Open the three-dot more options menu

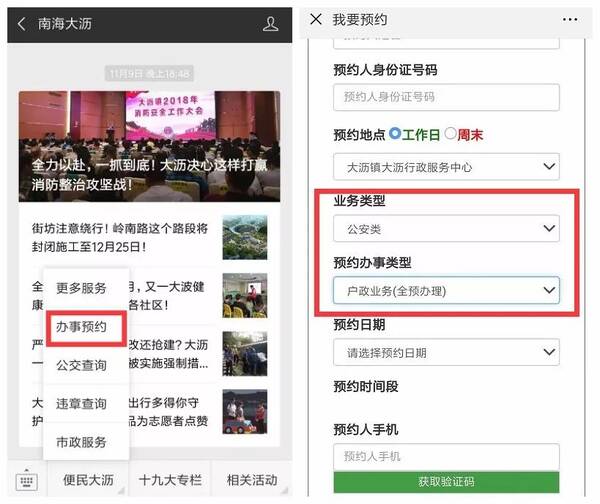[x=570, y=20]
